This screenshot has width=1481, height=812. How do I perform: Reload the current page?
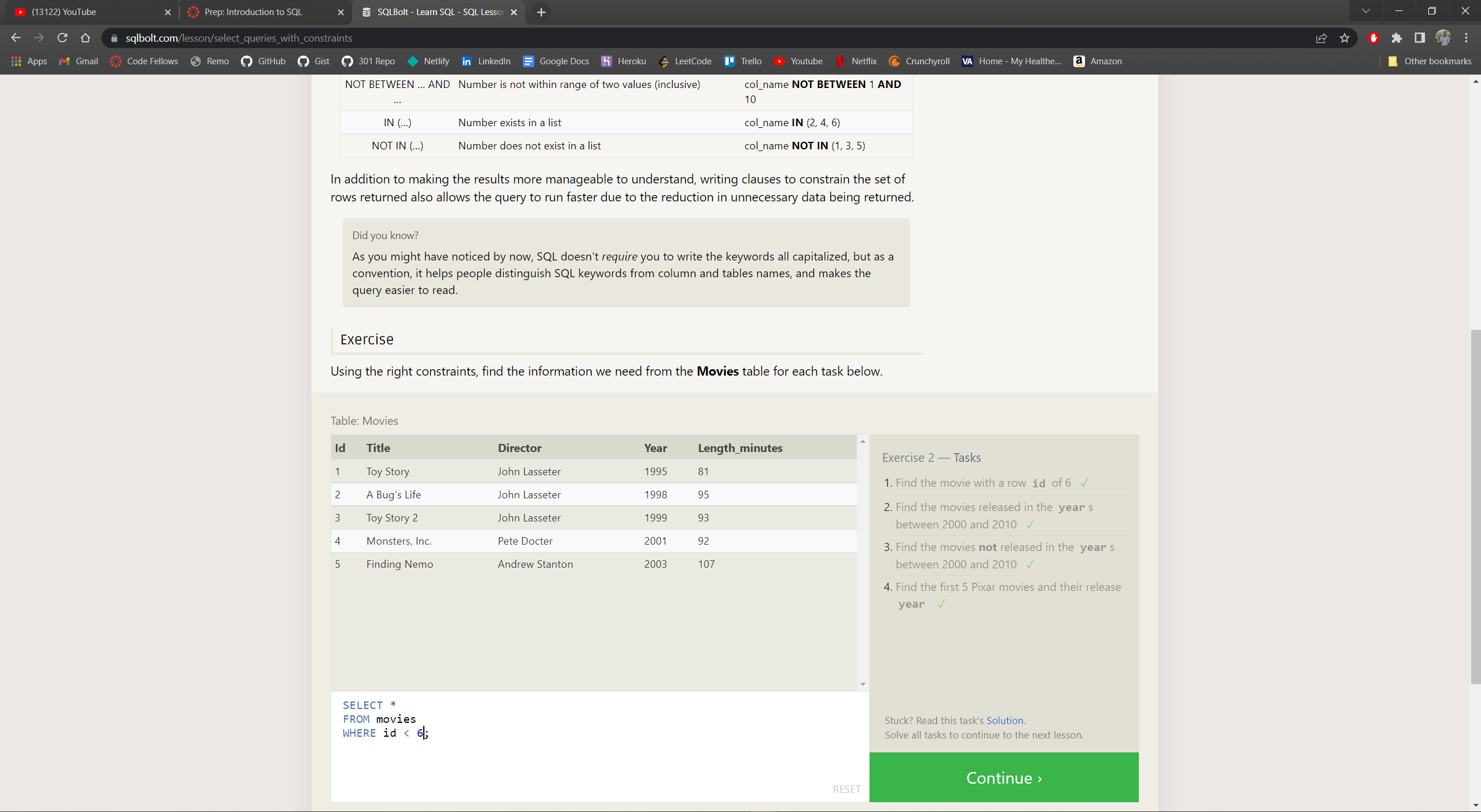click(63, 38)
